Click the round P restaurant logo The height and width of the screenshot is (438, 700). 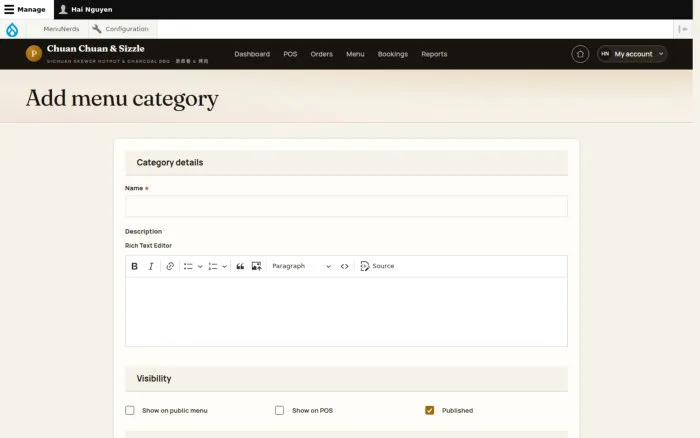coord(34,54)
